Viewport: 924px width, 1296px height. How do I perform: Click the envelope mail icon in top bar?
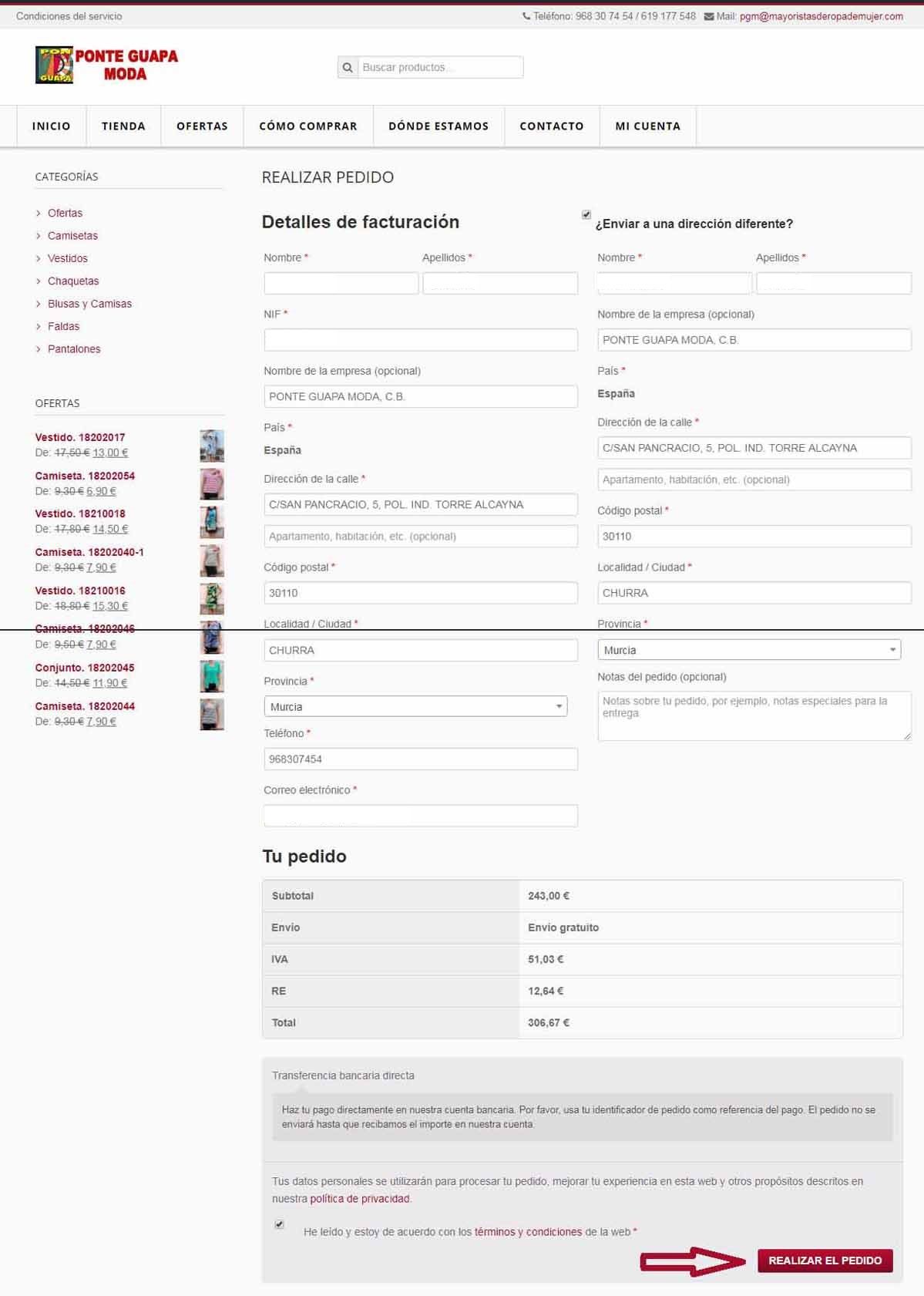tap(708, 16)
